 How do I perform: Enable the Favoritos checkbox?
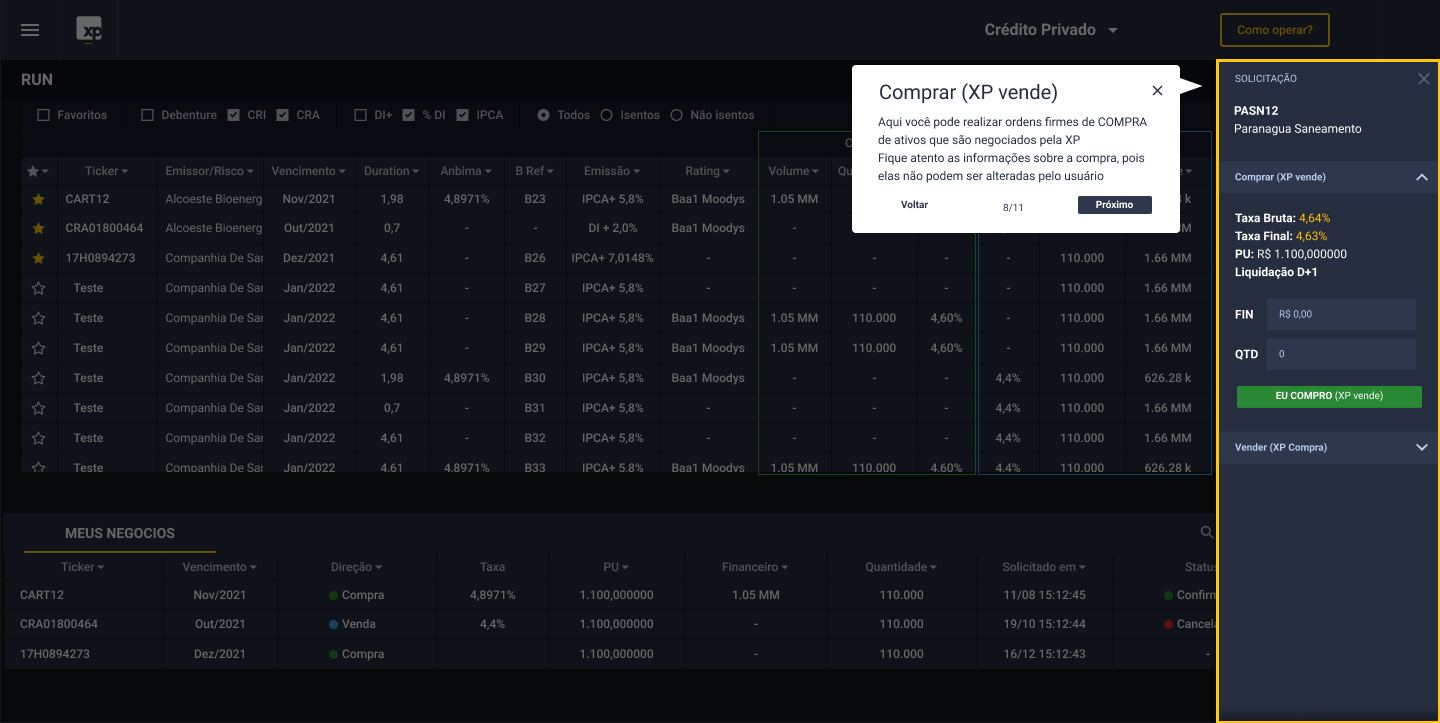click(x=43, y=115)
